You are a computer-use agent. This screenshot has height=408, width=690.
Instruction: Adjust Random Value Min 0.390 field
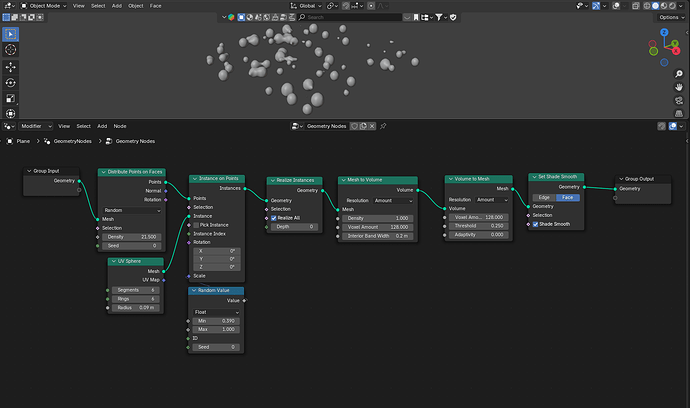217,321
